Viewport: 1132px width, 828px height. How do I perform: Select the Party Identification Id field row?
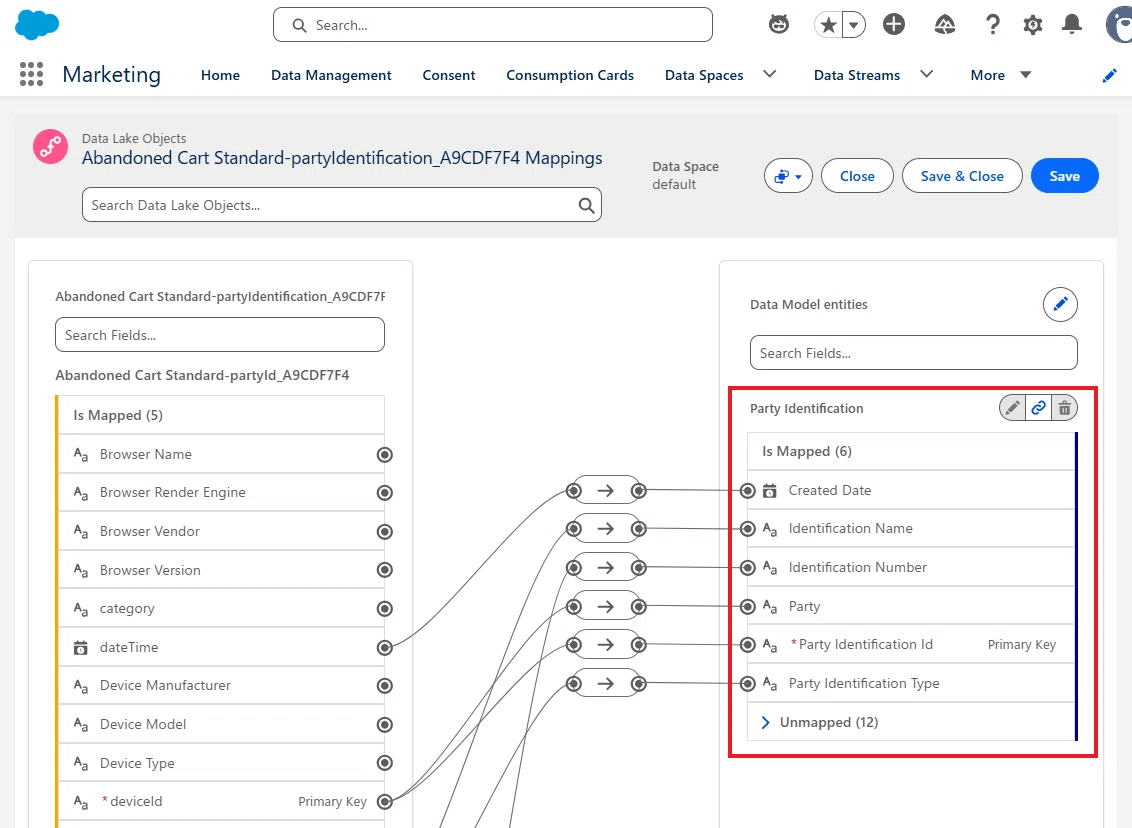click(910, 645)
